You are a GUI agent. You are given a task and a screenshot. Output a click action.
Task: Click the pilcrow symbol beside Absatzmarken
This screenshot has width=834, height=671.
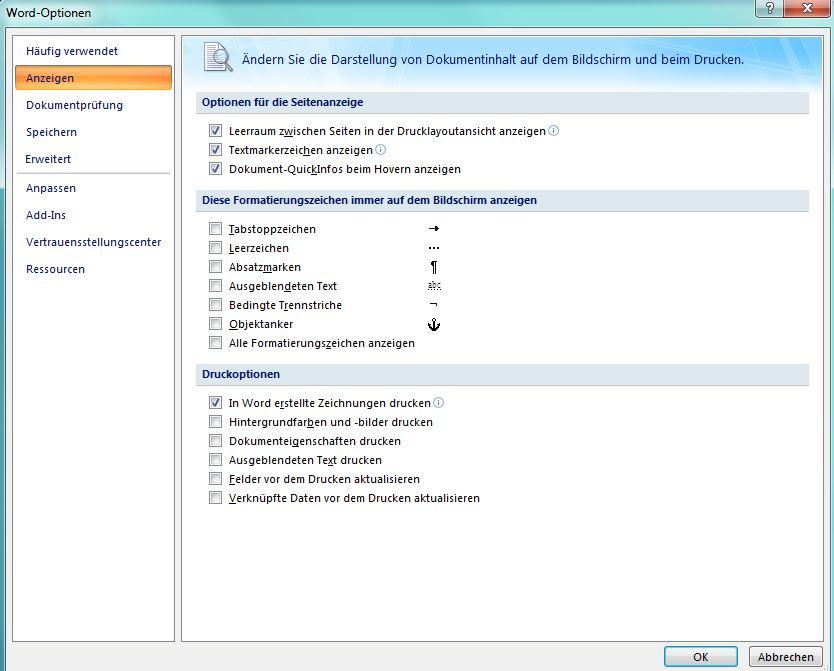tap(434, 267)
